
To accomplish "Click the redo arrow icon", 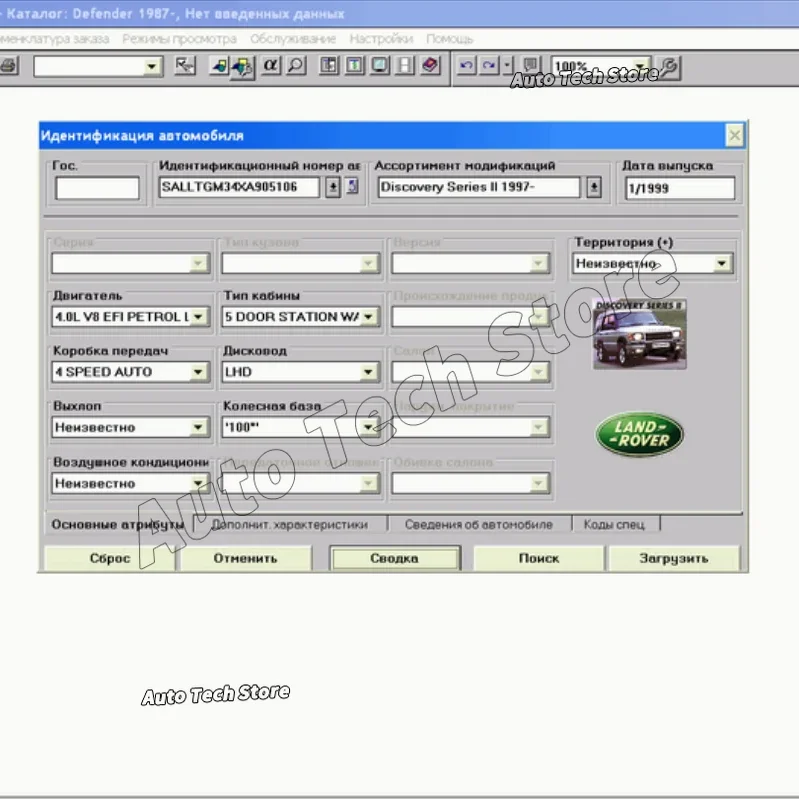I will pos(489,66).
